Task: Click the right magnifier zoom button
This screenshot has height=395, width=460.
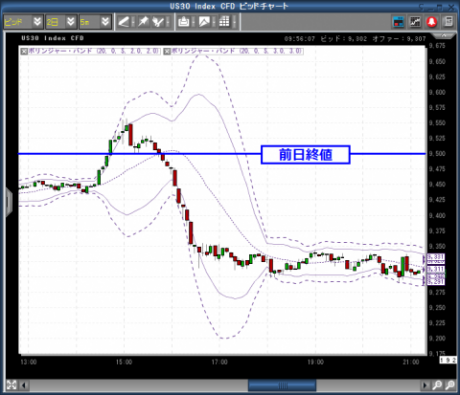Action: pos(450,385)
